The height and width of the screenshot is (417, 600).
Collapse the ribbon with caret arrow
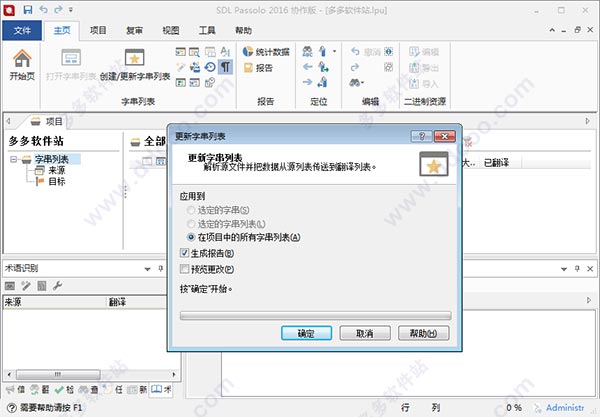point(552,30)
